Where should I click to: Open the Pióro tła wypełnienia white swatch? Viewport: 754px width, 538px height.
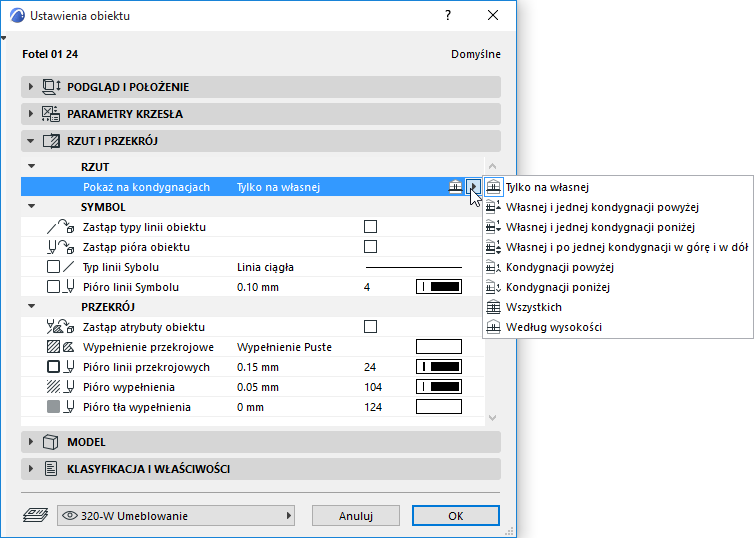[439, 407]
